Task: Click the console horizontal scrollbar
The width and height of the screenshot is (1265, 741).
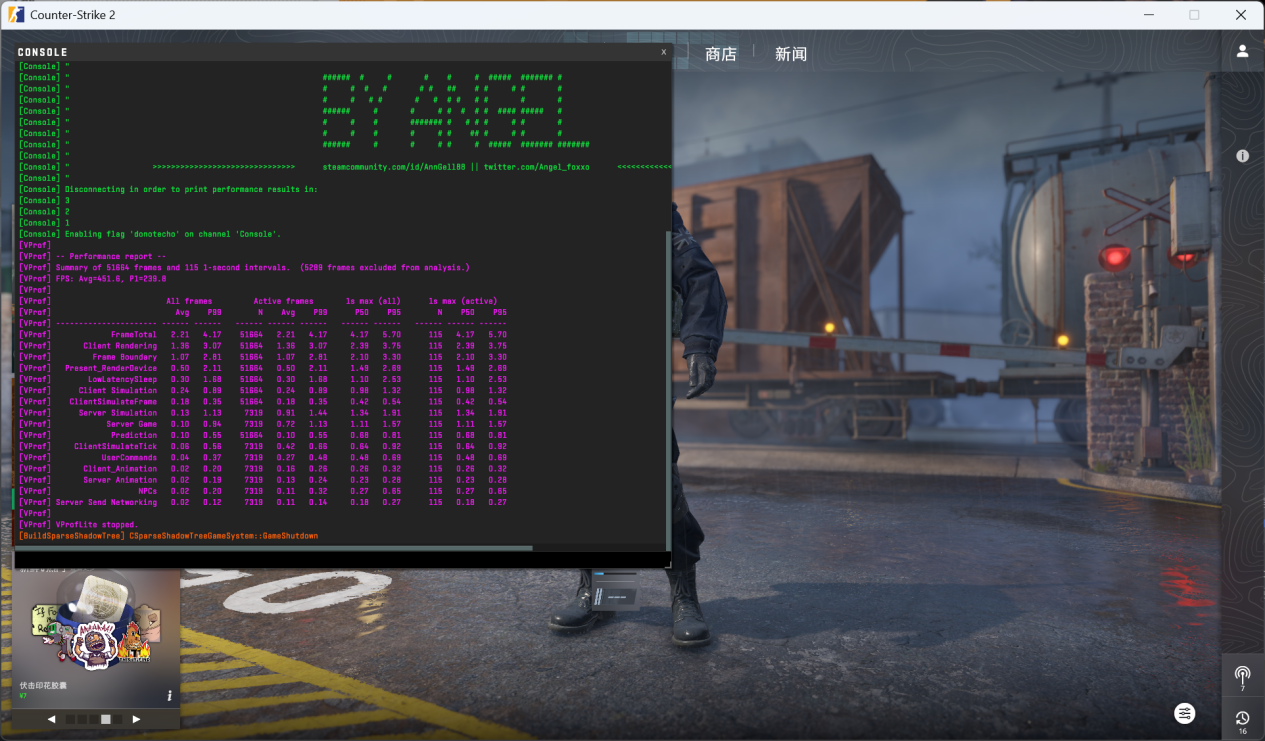Action: point(275,547)
